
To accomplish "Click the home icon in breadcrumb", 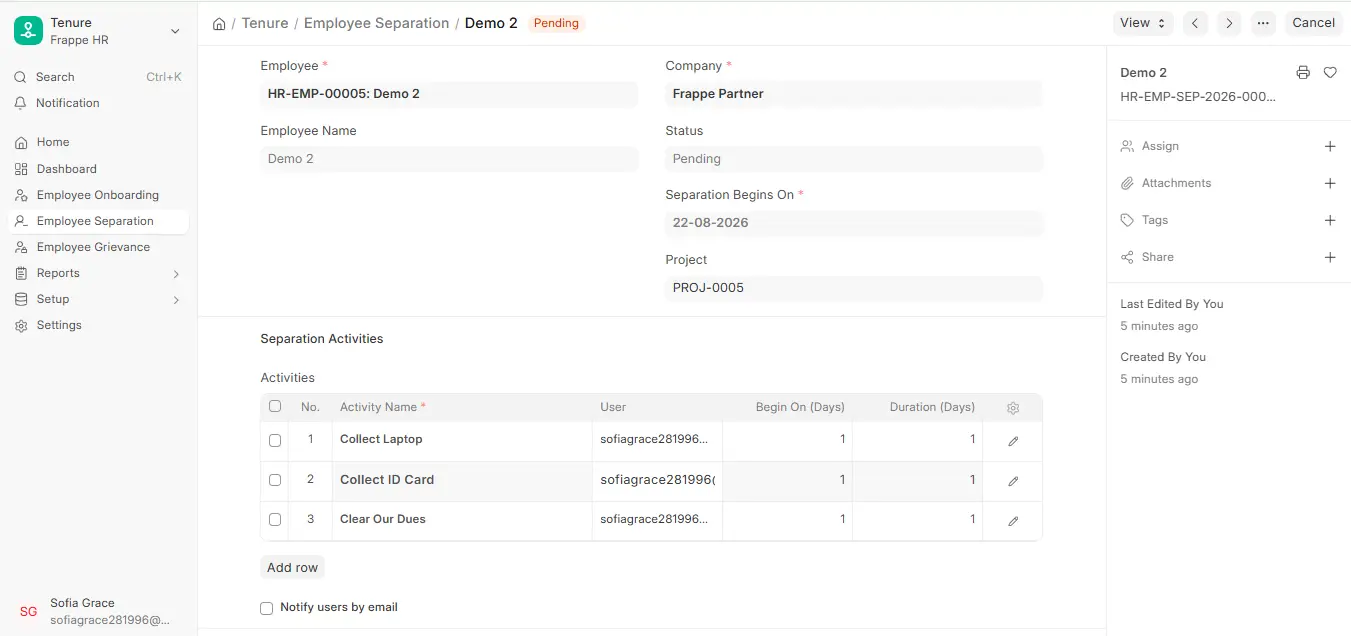I will (x=219, y=23).
